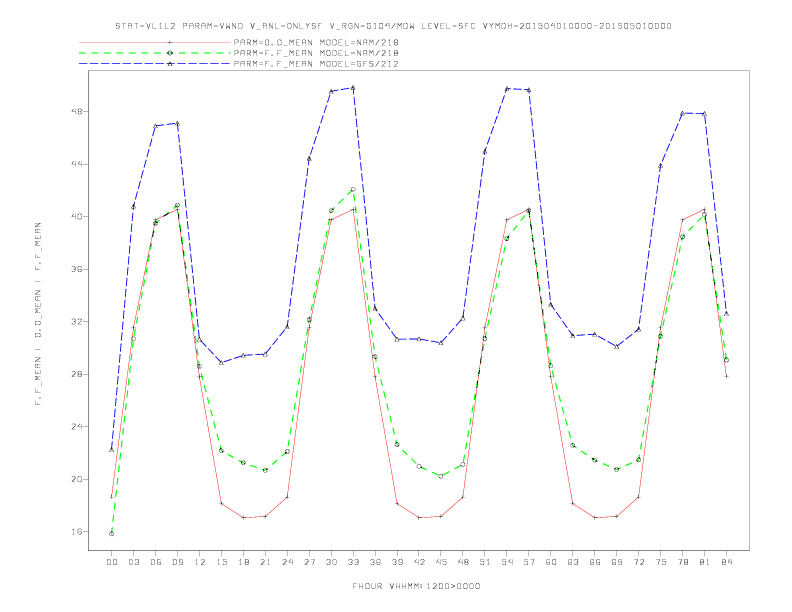
Task: Click x-axis tick label 39
Action: pos(397,562)
